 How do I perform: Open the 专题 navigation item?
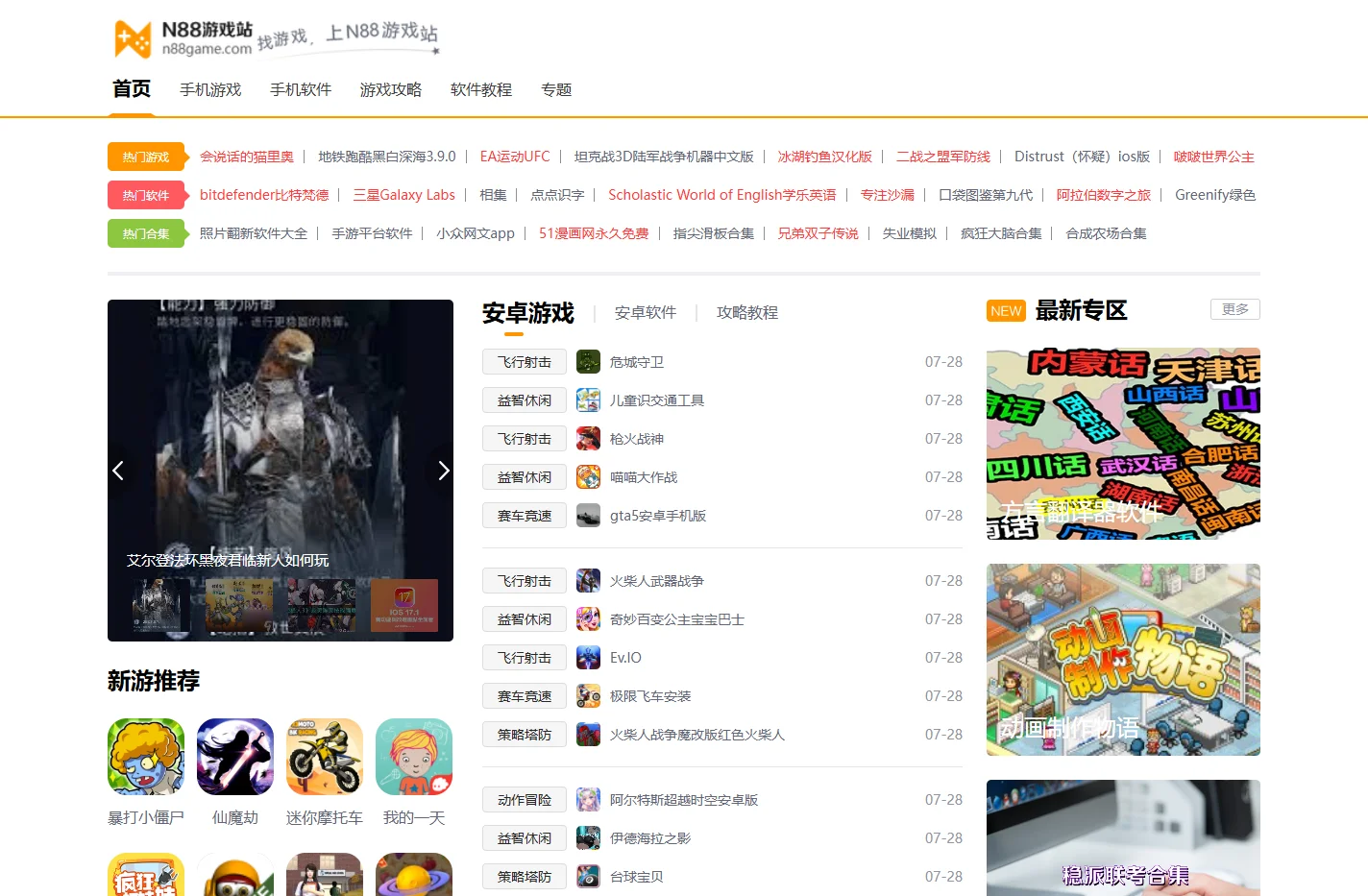[556, 89]
